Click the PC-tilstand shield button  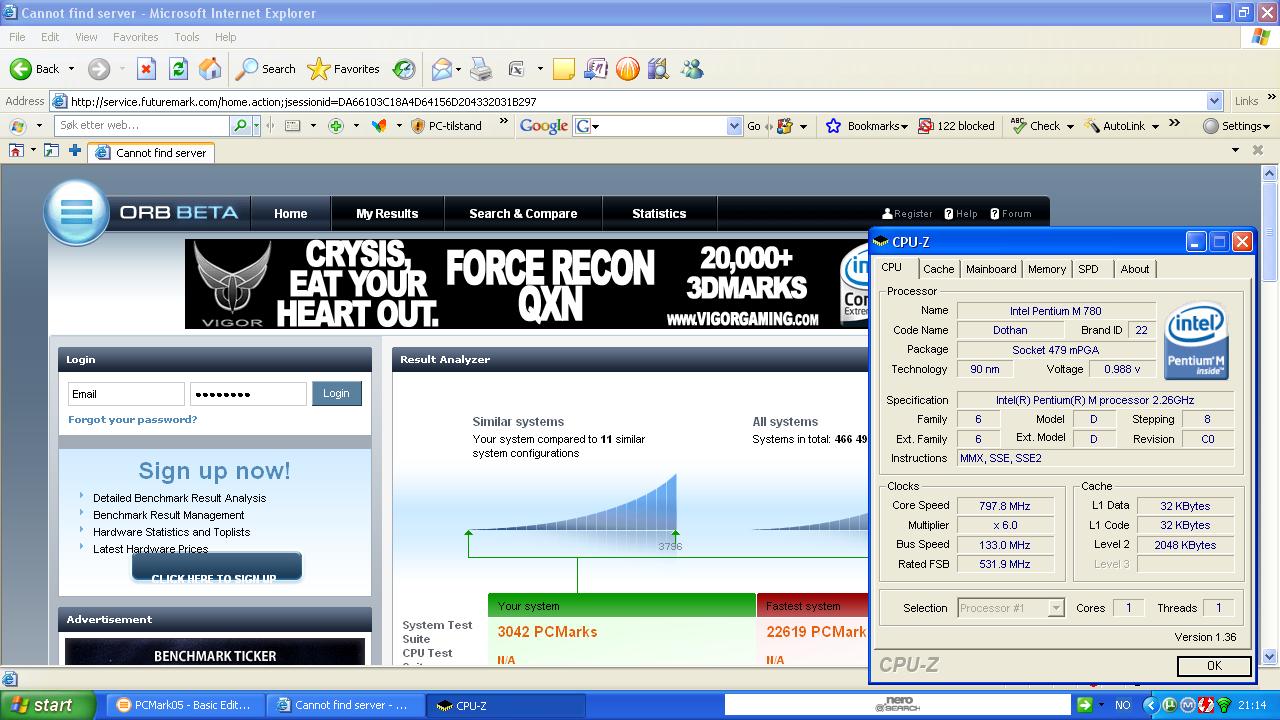[447, 126]
